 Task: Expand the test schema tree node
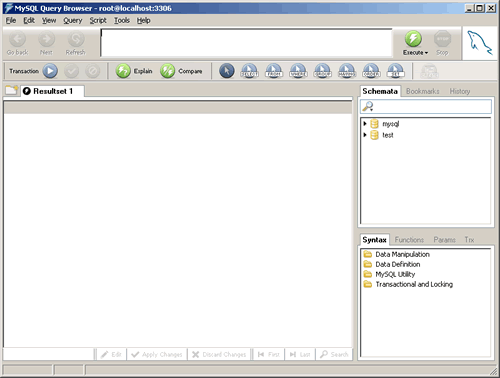point(365,135)
